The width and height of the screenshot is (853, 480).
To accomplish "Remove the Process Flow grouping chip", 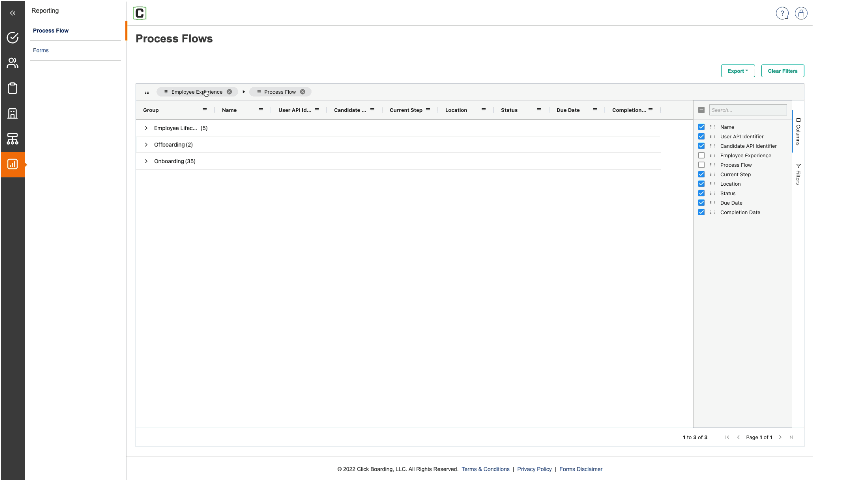I will coord(303,91).
